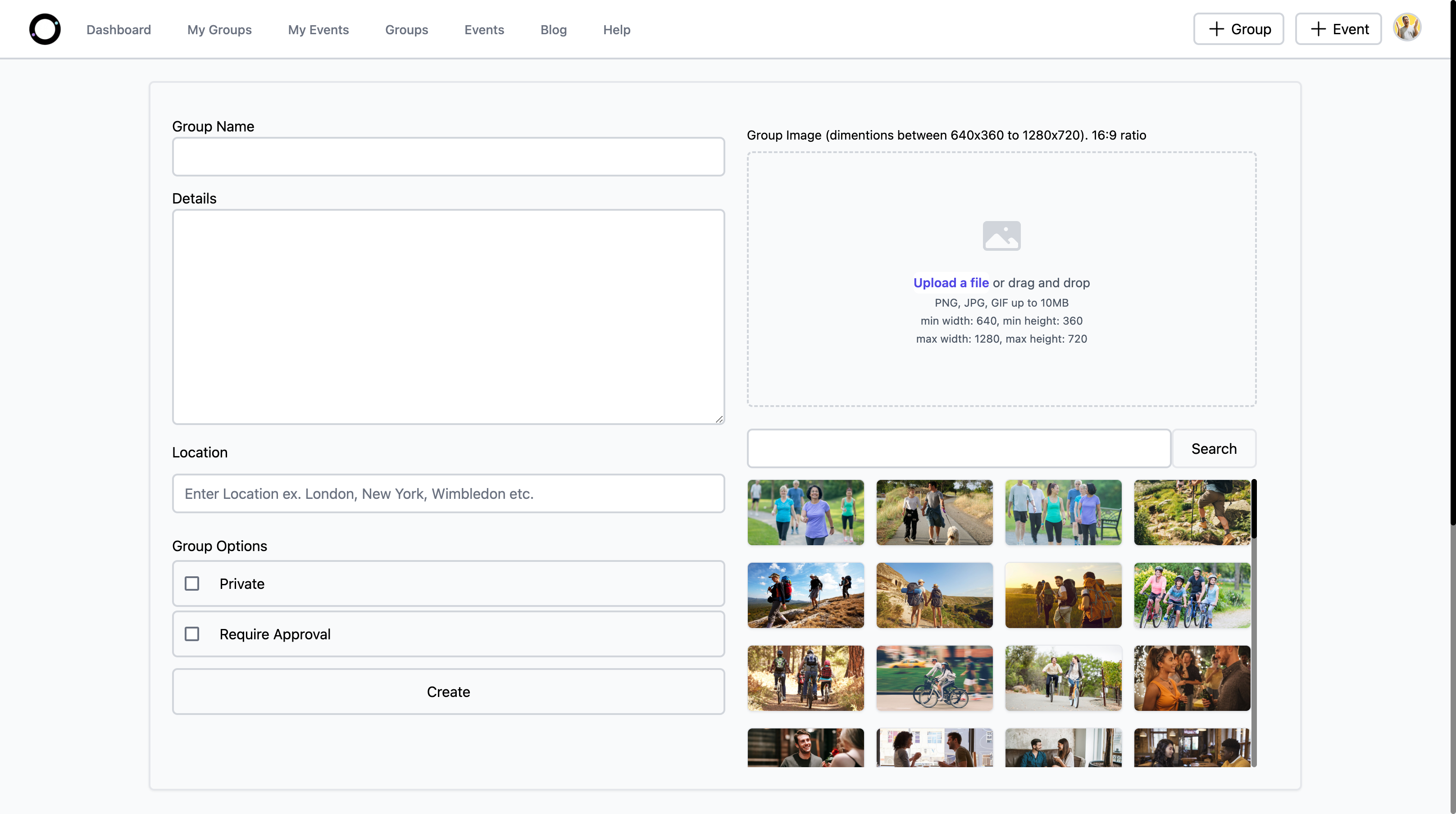Focus the Group Name field
1456x814 pixels.
[448, 157]
